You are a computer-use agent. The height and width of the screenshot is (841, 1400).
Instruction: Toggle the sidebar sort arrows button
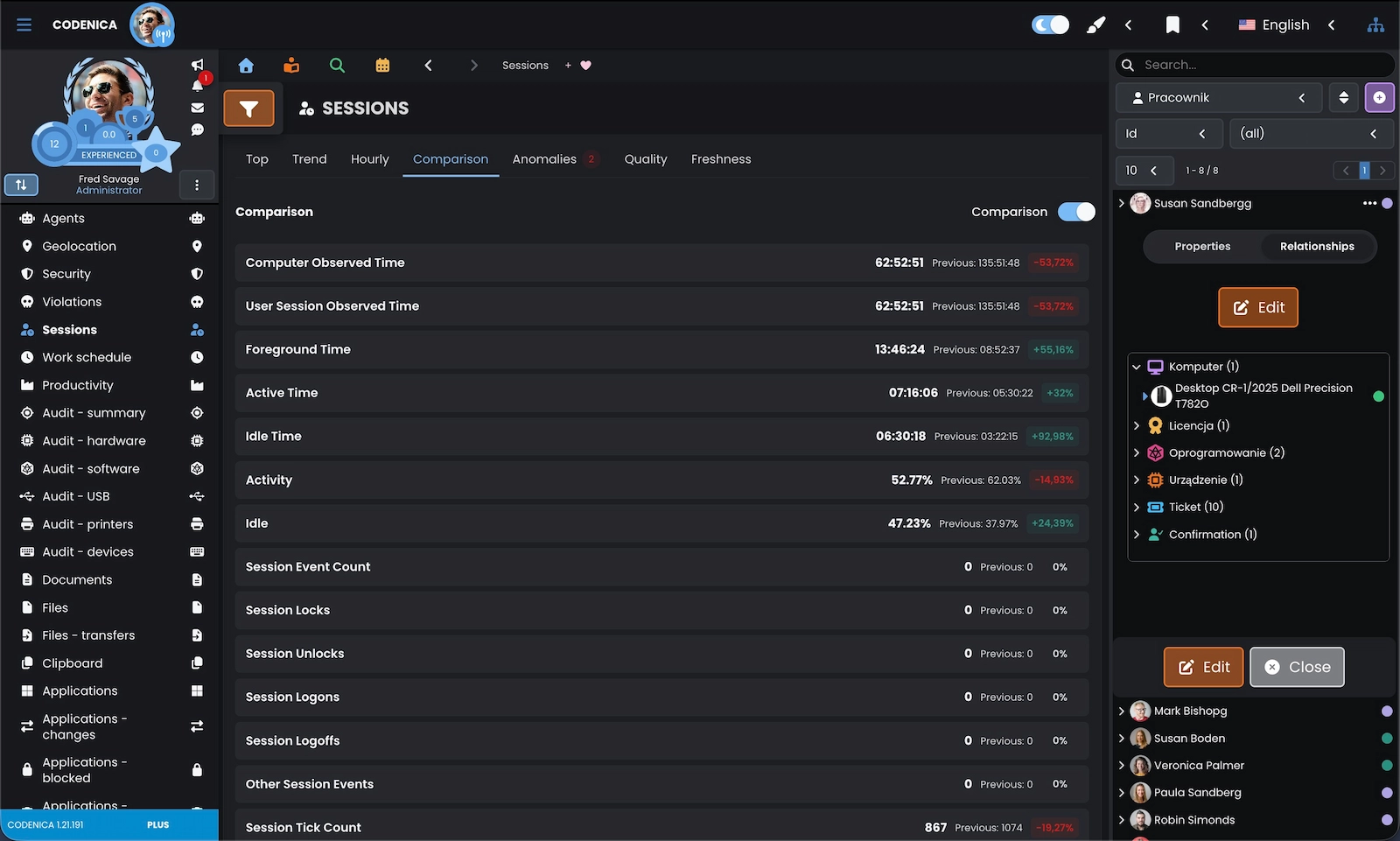(21, 185)
